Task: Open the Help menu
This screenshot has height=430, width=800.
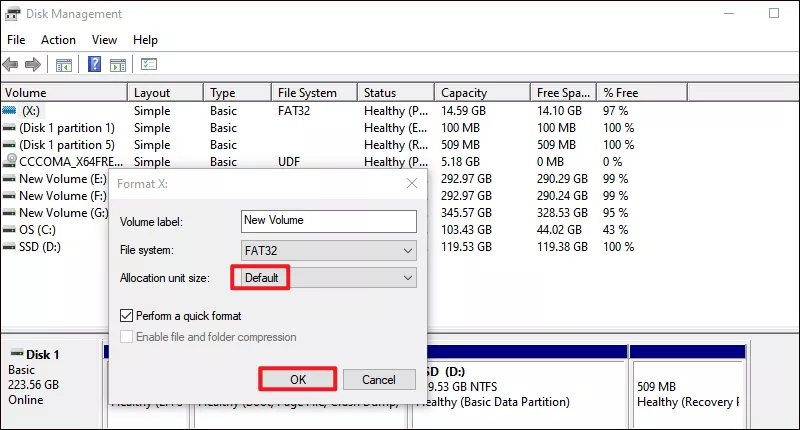Action: 145,40
